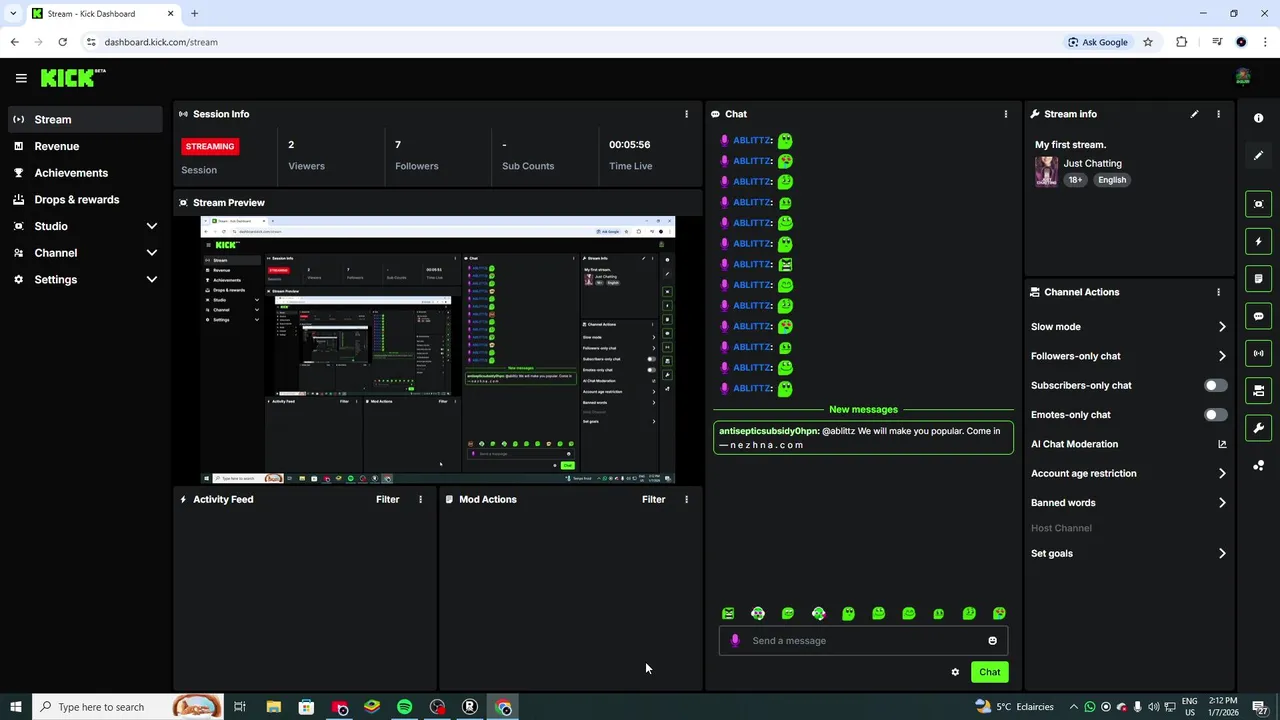Click the pencil edit icon in right rail

click(1258, 155)
